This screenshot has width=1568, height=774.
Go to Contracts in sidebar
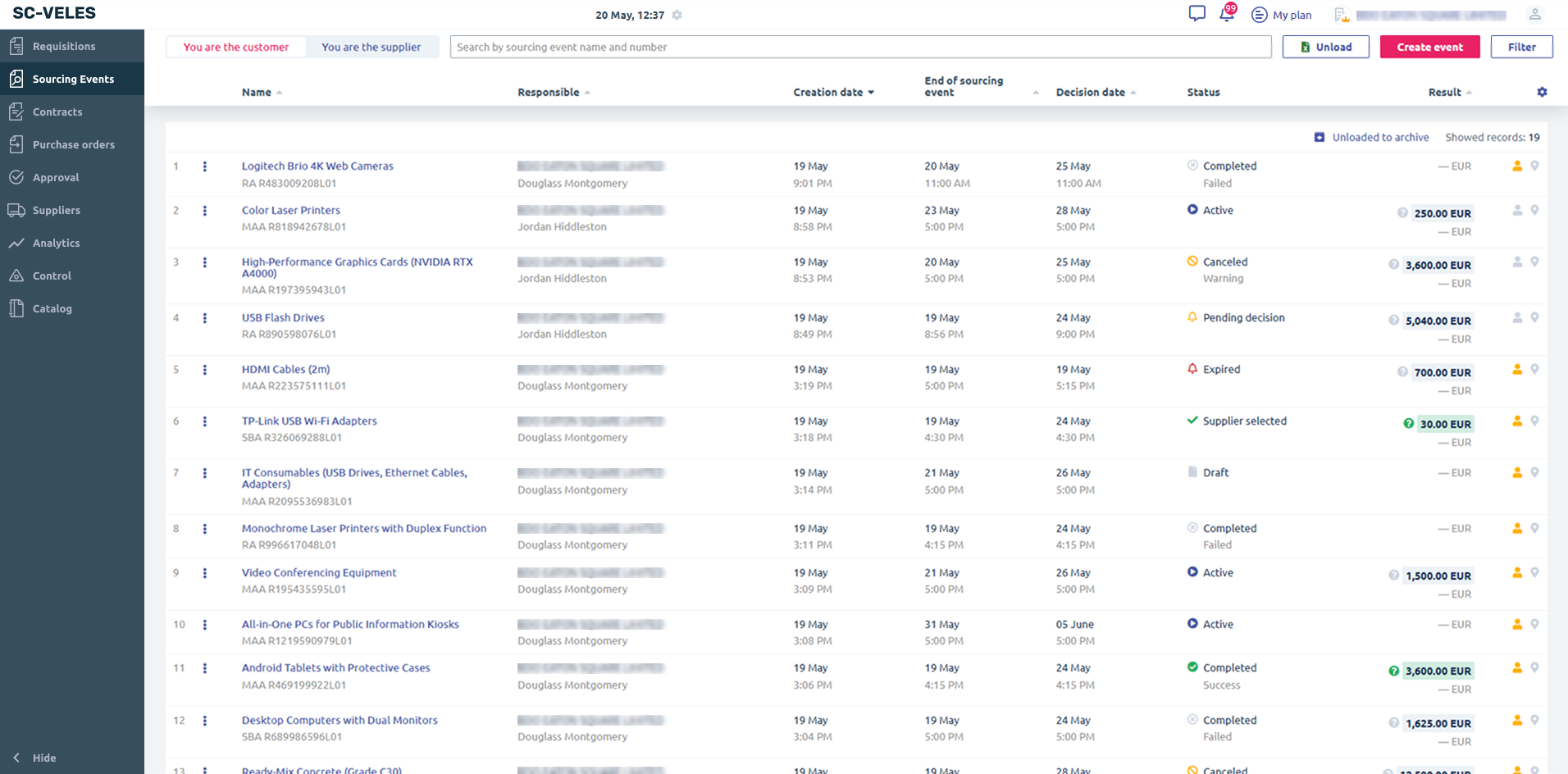pyautogui.click(x=57, y=112)
